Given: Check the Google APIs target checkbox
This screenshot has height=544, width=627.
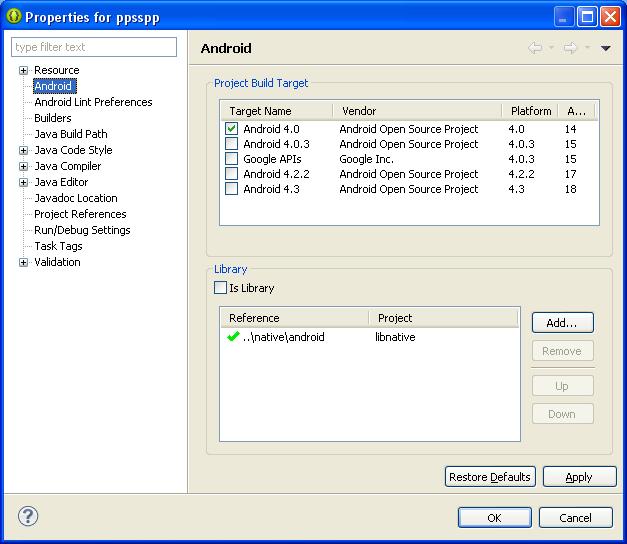Looking at the screenshot, I should point(232,159).
